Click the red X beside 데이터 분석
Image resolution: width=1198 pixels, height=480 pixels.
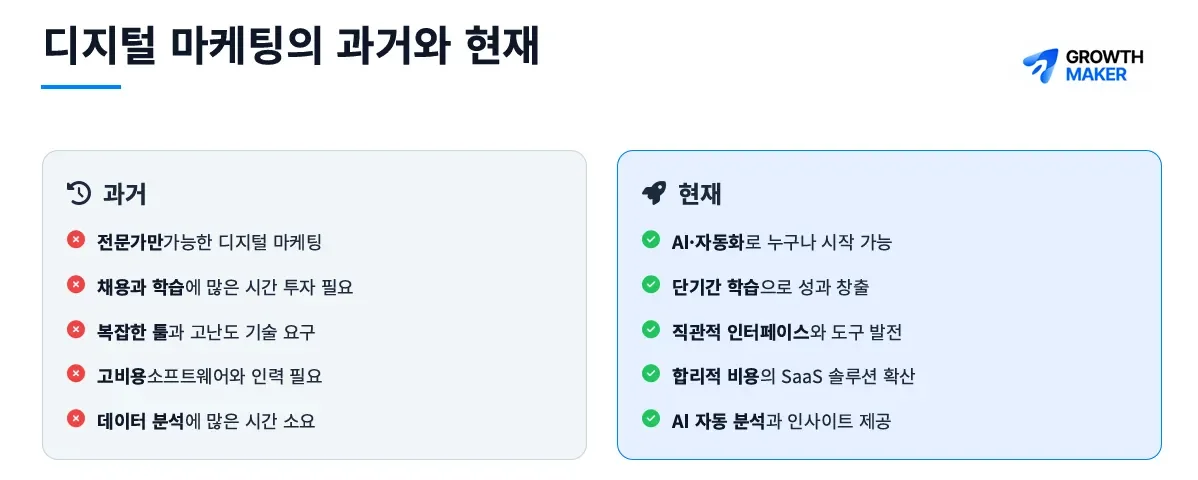(x=75, y=419)
